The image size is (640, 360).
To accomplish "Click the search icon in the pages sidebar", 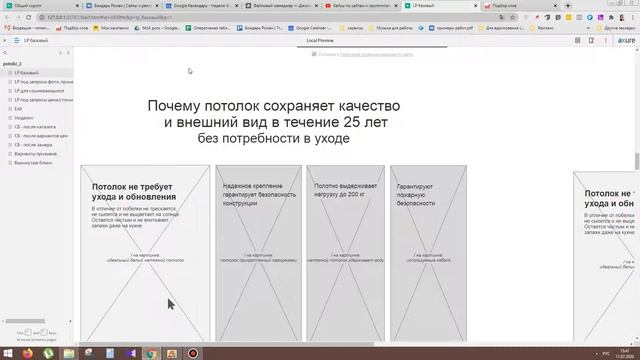I will (5, 53).
